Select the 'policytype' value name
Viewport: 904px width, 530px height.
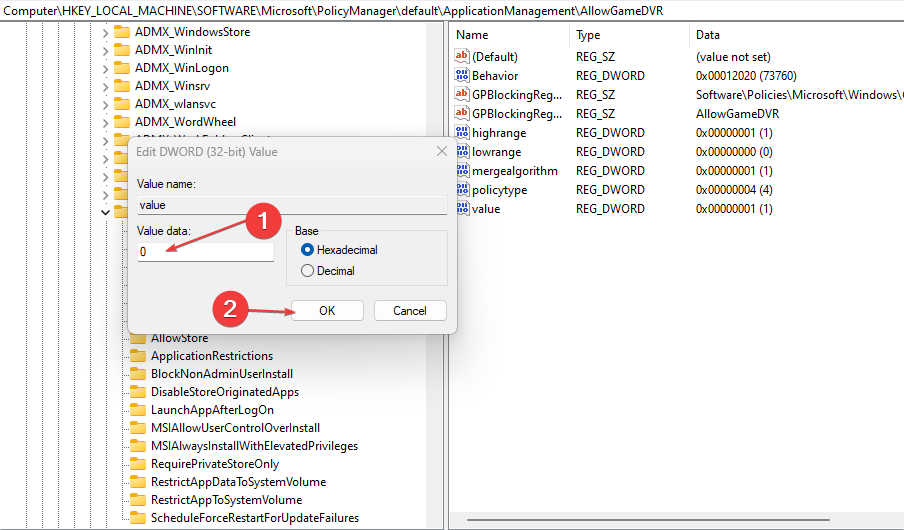coord(499,190)
